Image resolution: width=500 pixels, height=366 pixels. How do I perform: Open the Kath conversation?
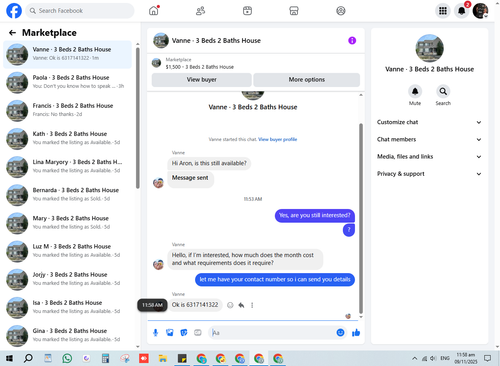tap(67, 139)
